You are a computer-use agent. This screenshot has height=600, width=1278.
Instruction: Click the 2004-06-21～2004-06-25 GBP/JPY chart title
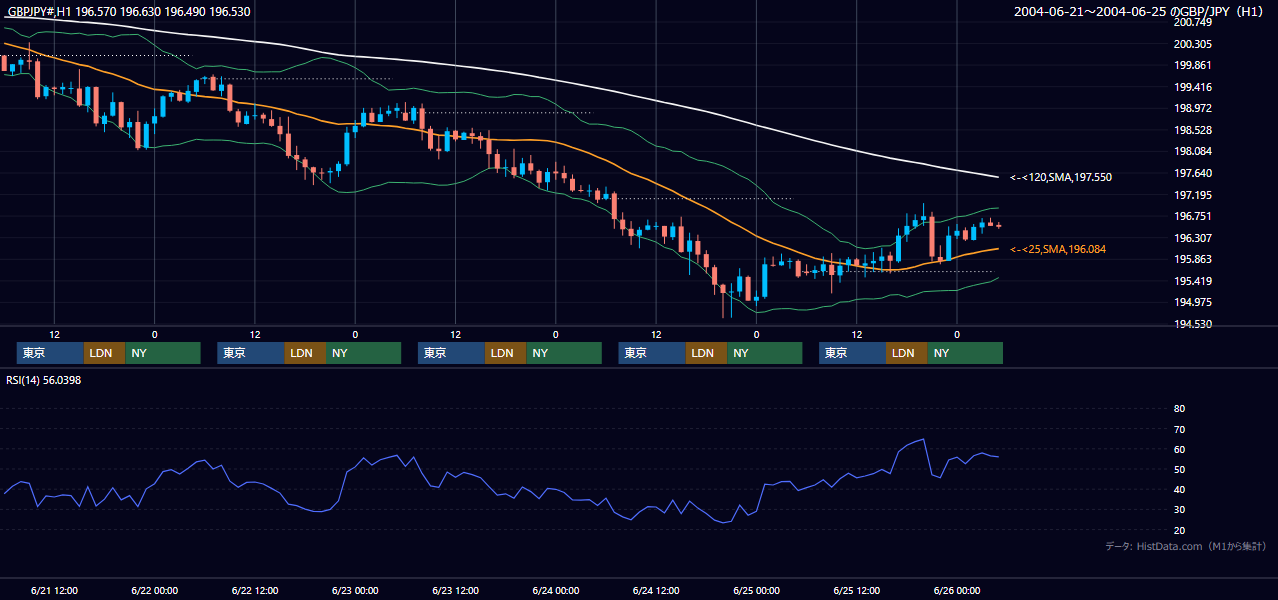click(x=1139, y=11)
